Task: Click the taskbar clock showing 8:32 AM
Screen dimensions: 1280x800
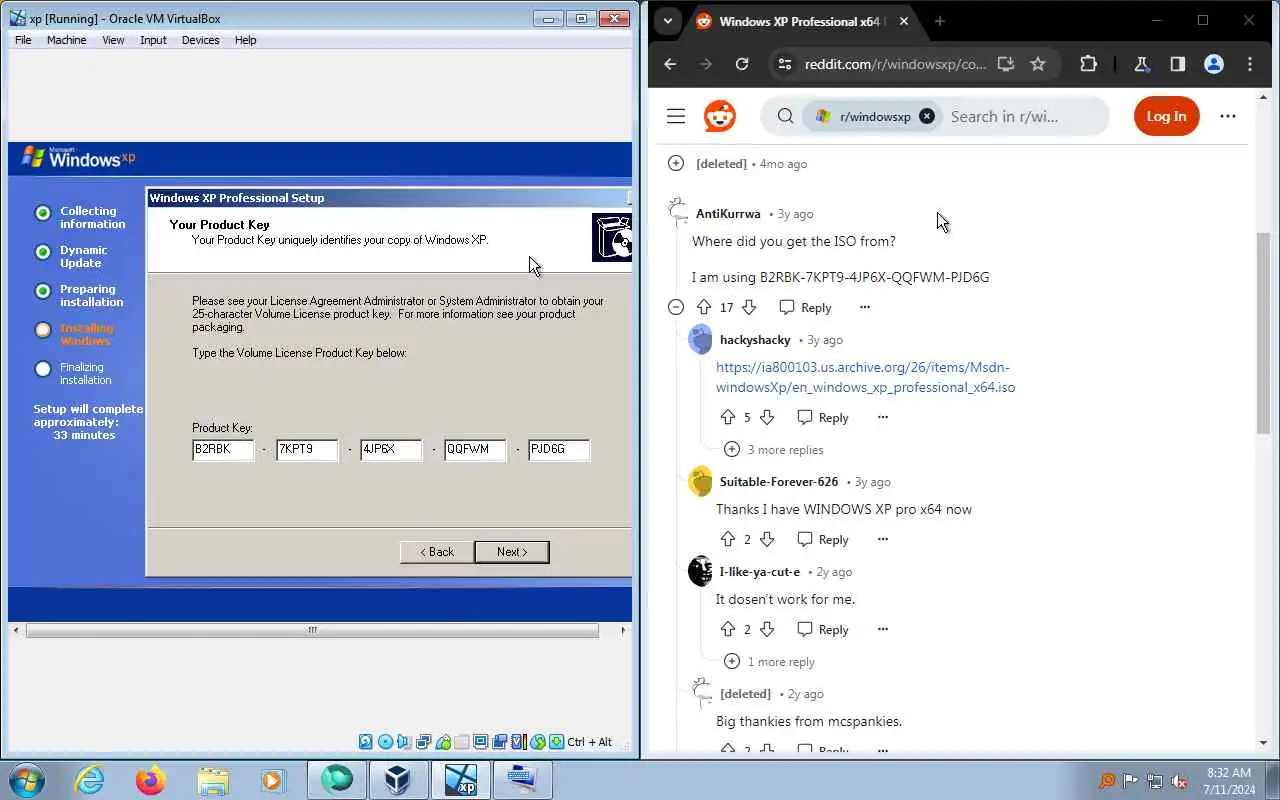Action: pos(1229,780)
